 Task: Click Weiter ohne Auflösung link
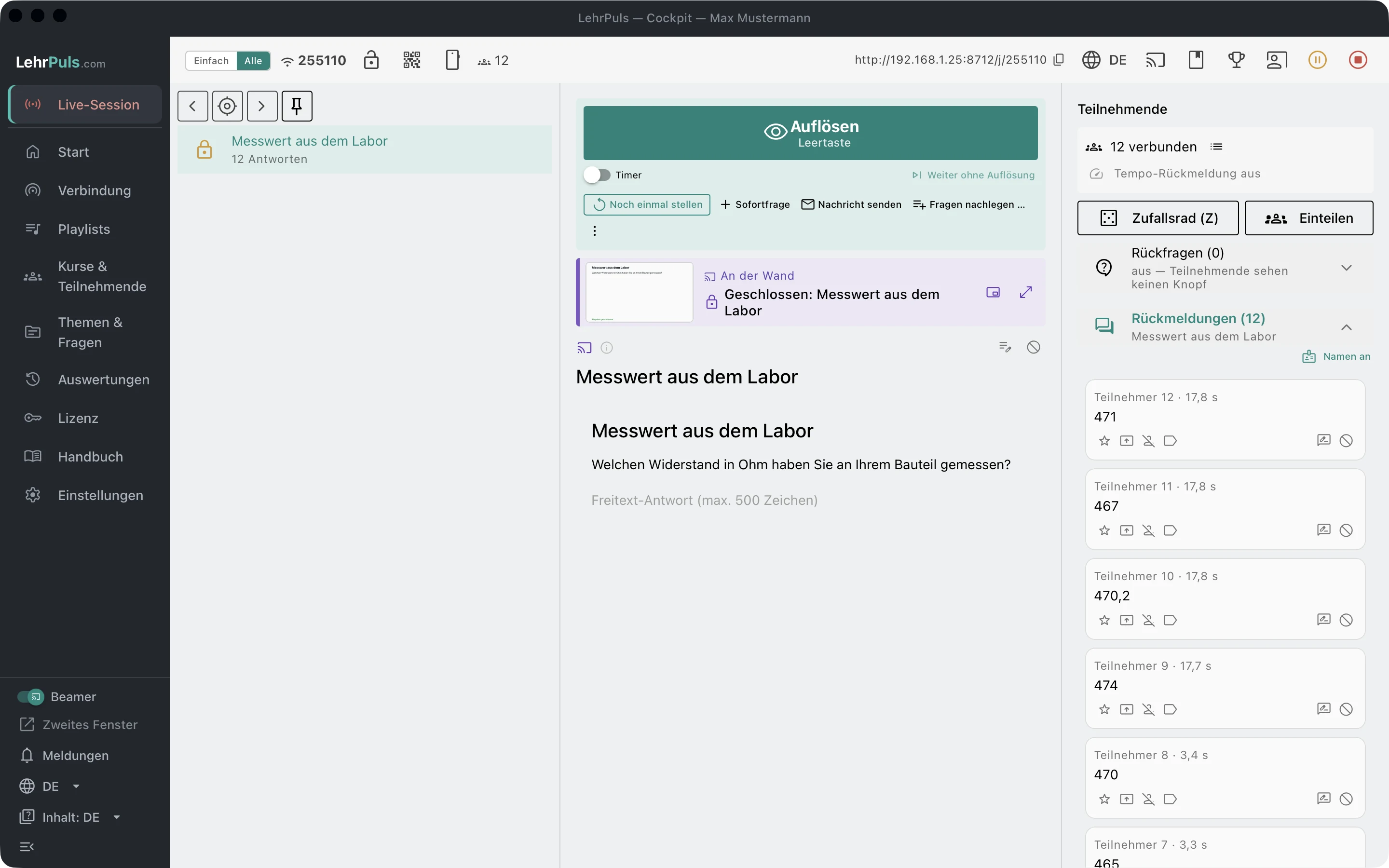pos(973,175)
